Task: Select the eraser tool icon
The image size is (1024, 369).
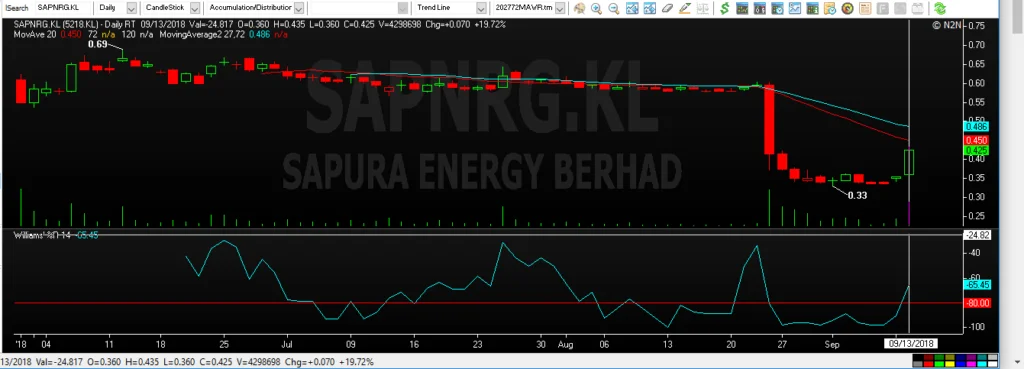Action: pos(667,8)
